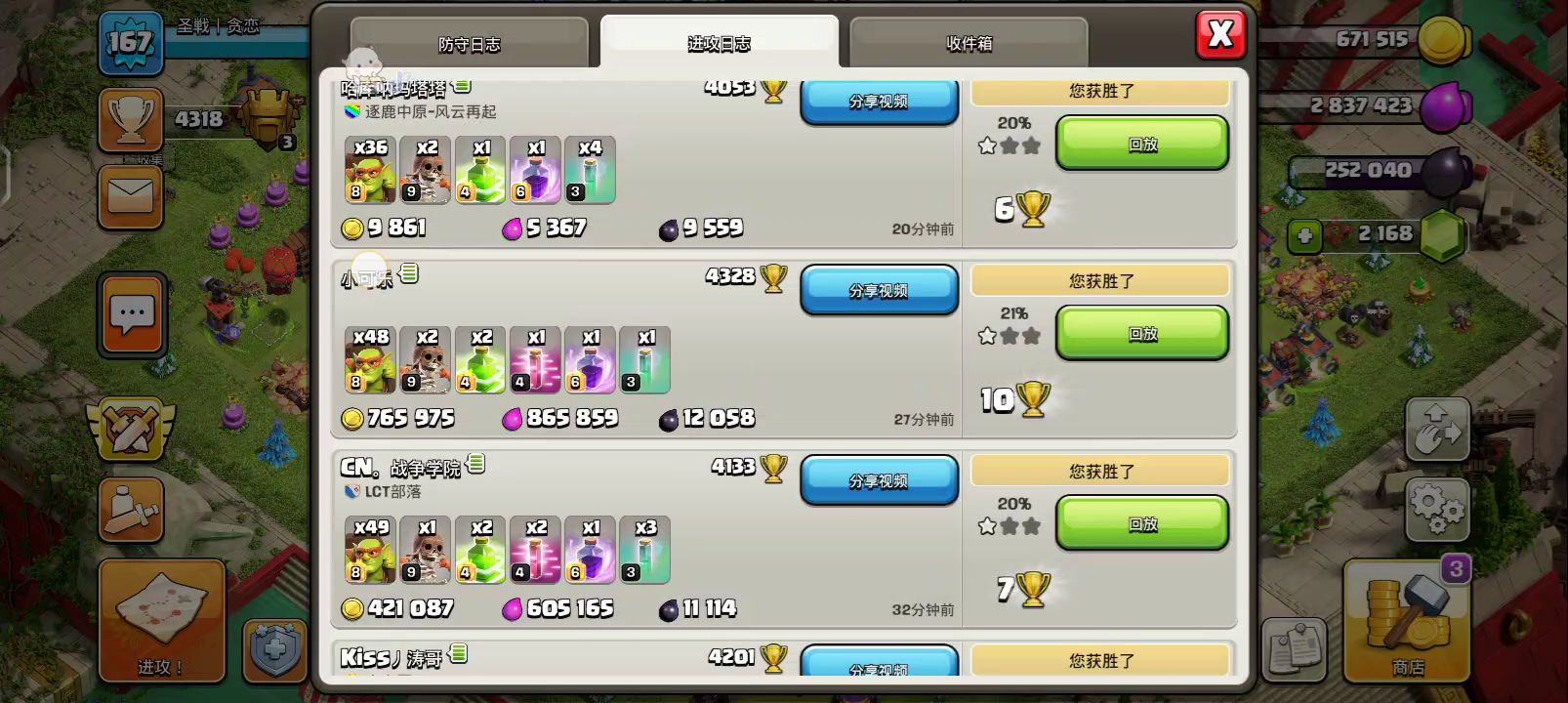Click 回放 for the 小可乐 attack
Image resolution: width=1568 pixels, height=703 pixels.
coord(1142,334)
